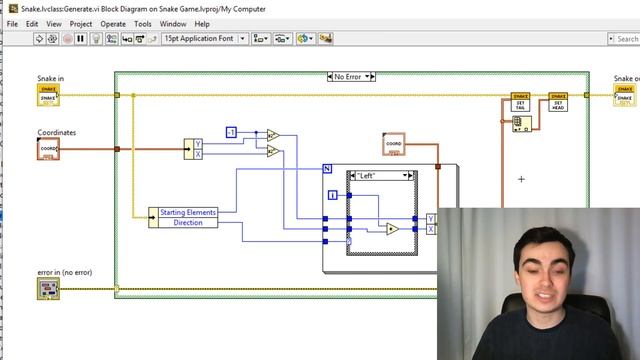Click the loop iteration i terminal
Image resolution: width=640 pixels, height=360 pixels.
point(333,195)
